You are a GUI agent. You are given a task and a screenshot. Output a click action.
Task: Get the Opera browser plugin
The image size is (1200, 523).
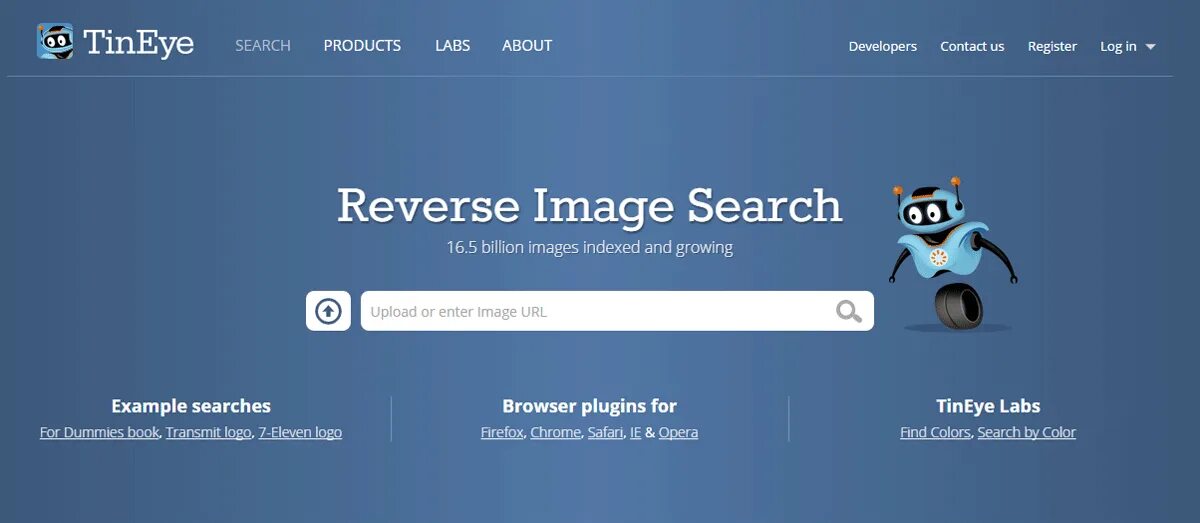click(678, 432)
